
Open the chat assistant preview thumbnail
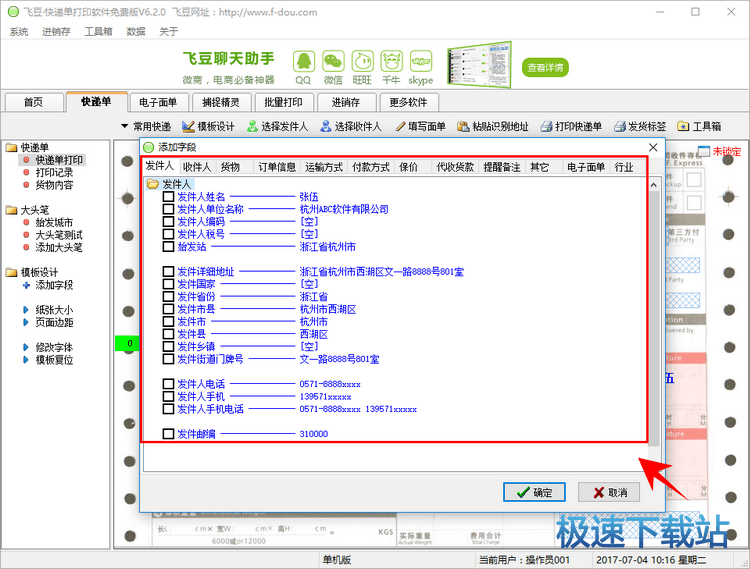click(479, 65)
